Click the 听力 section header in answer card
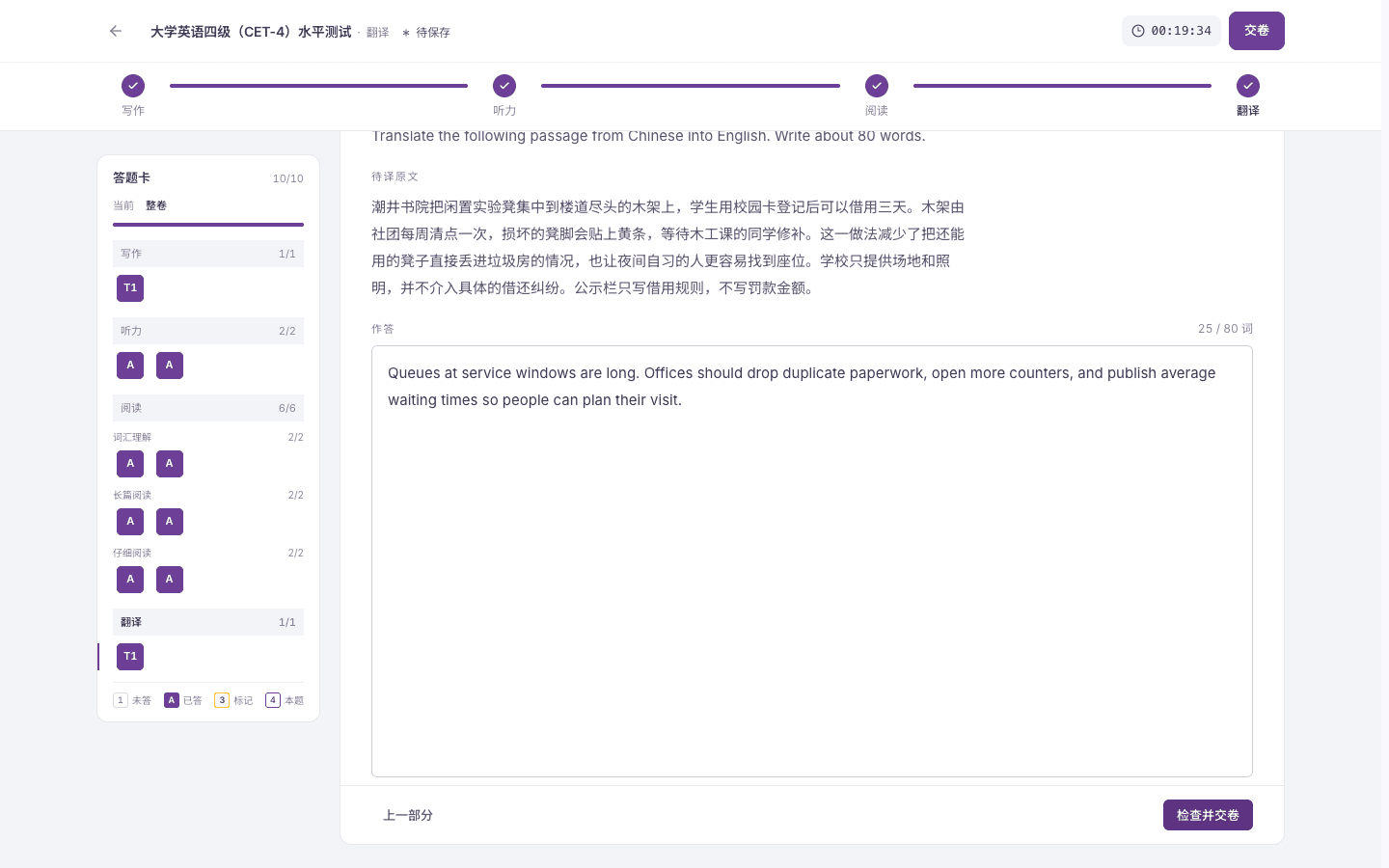The image size is (1389, 868). pos(208,331)
